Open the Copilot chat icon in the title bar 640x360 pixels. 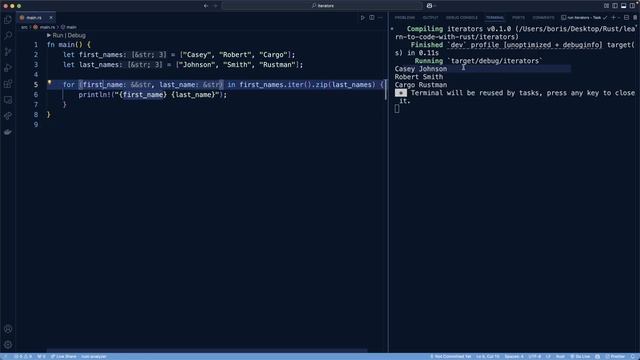[x=429, y=6]
